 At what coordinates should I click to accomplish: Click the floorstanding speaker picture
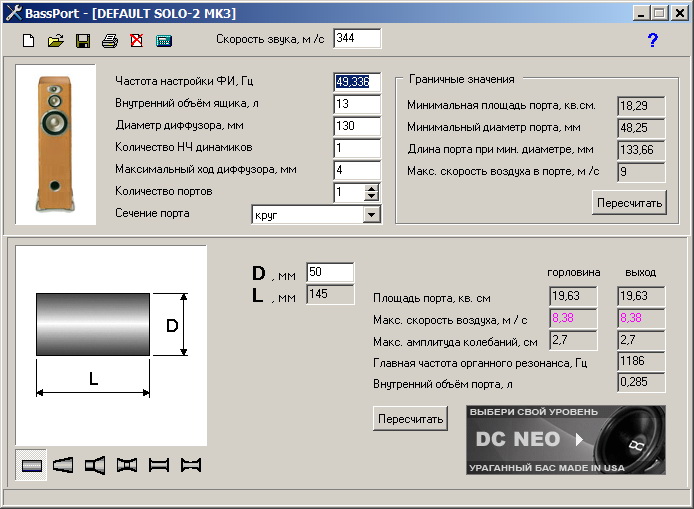click(x=55, y=144)
